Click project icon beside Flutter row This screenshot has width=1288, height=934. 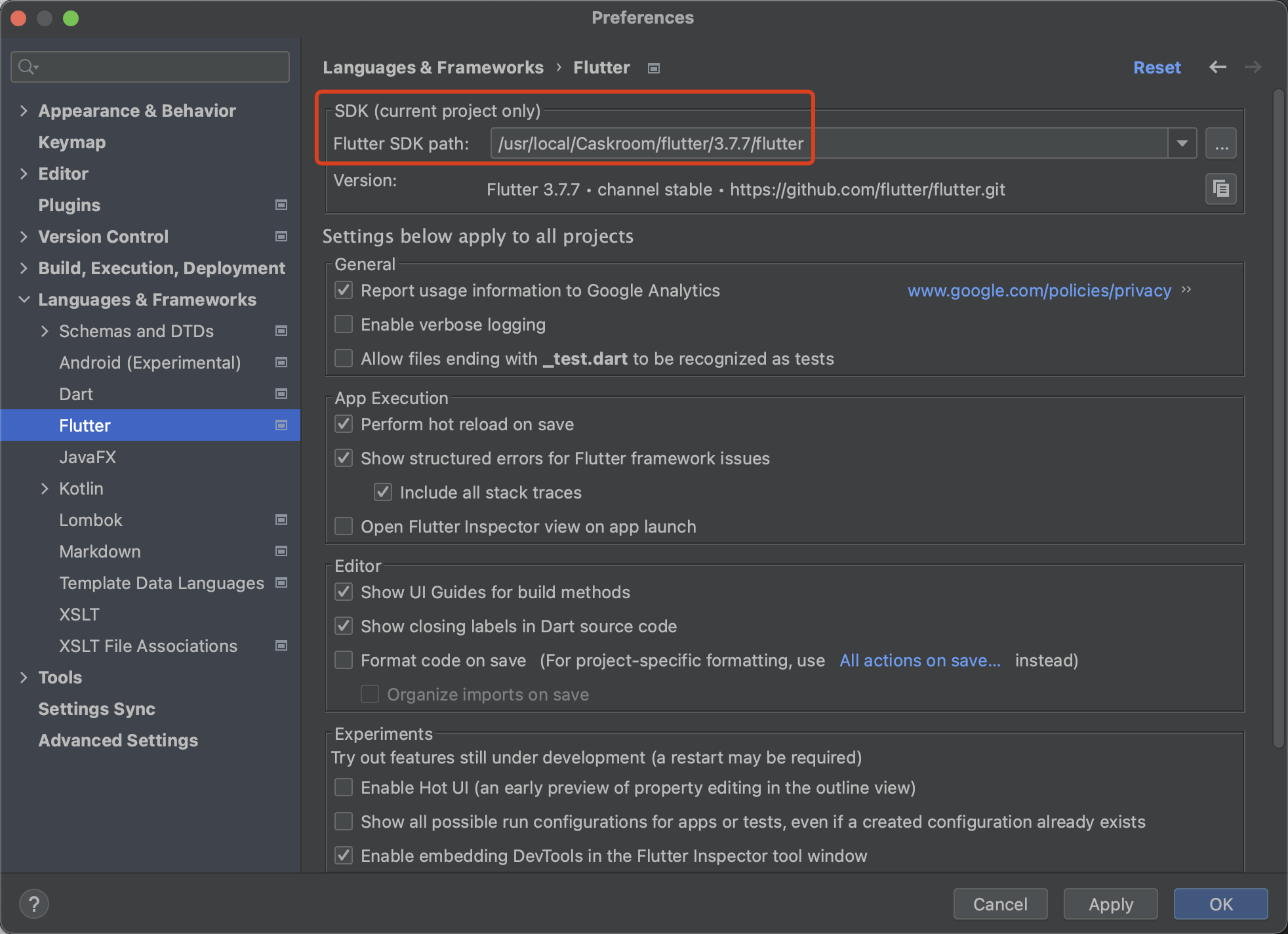(281, 426)
